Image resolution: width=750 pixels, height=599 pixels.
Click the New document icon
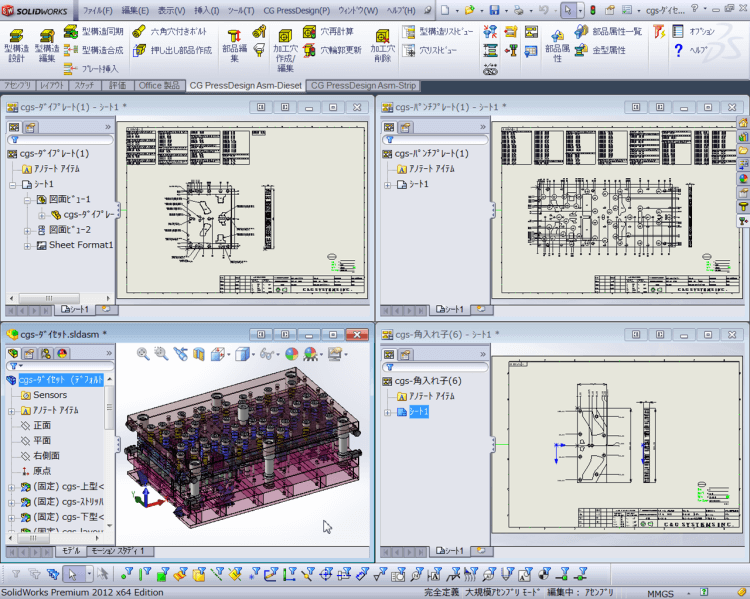(x=445, y=10)
